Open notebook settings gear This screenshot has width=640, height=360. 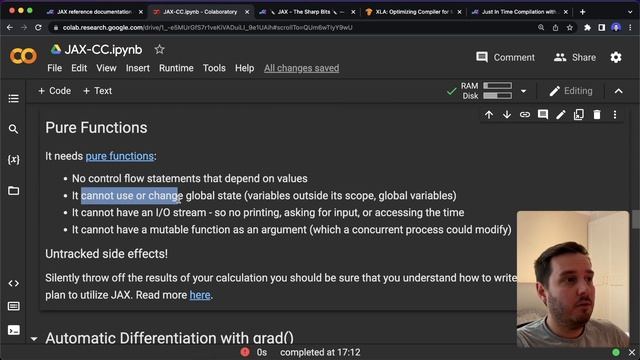coord(616,57)
